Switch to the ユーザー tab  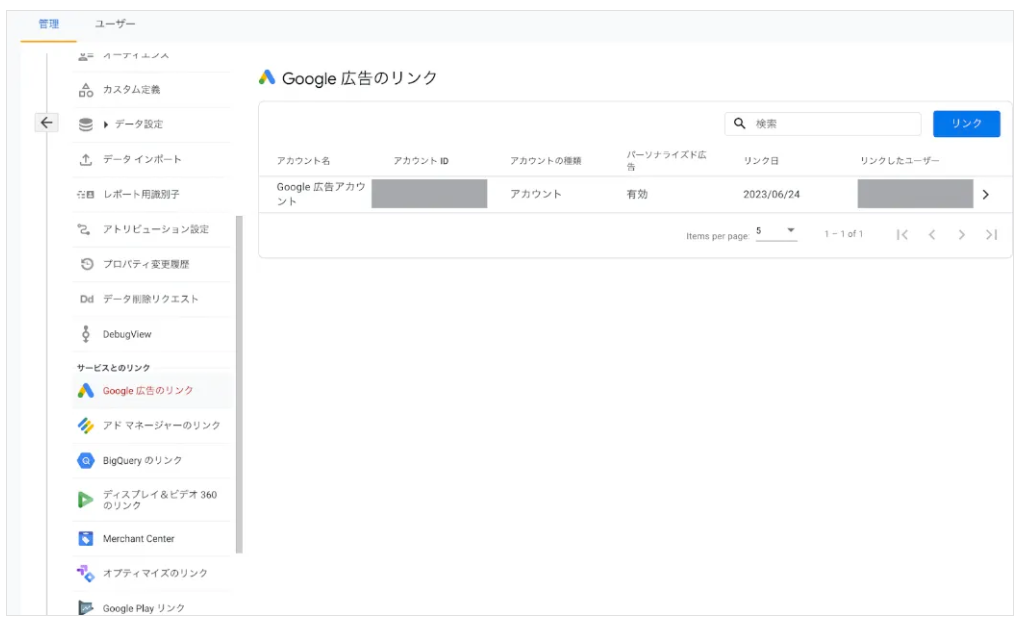pyautogui.click(x=115, y=24)
